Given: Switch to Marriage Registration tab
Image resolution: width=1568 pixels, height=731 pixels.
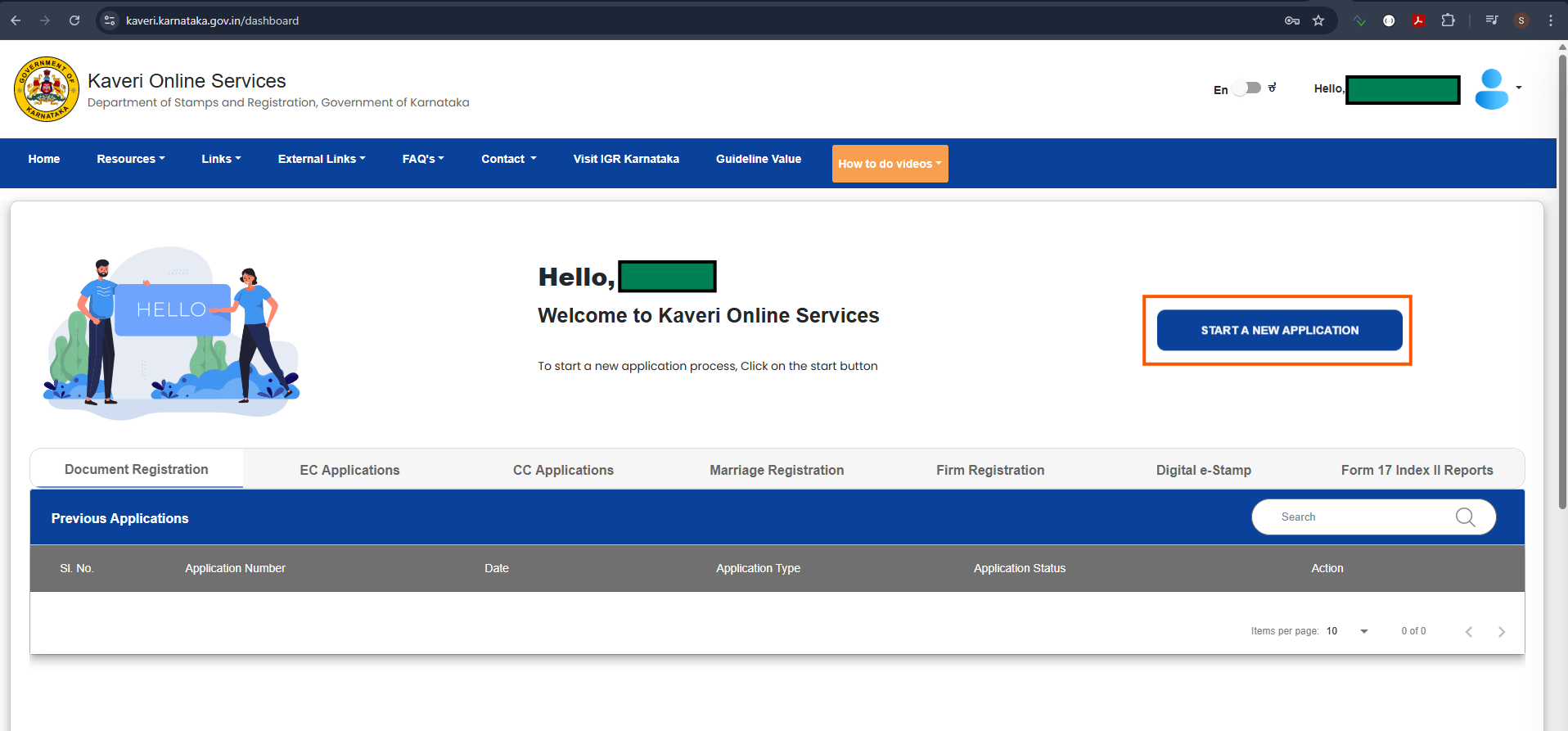Looking at the screenshot, I should click(777, 470).
